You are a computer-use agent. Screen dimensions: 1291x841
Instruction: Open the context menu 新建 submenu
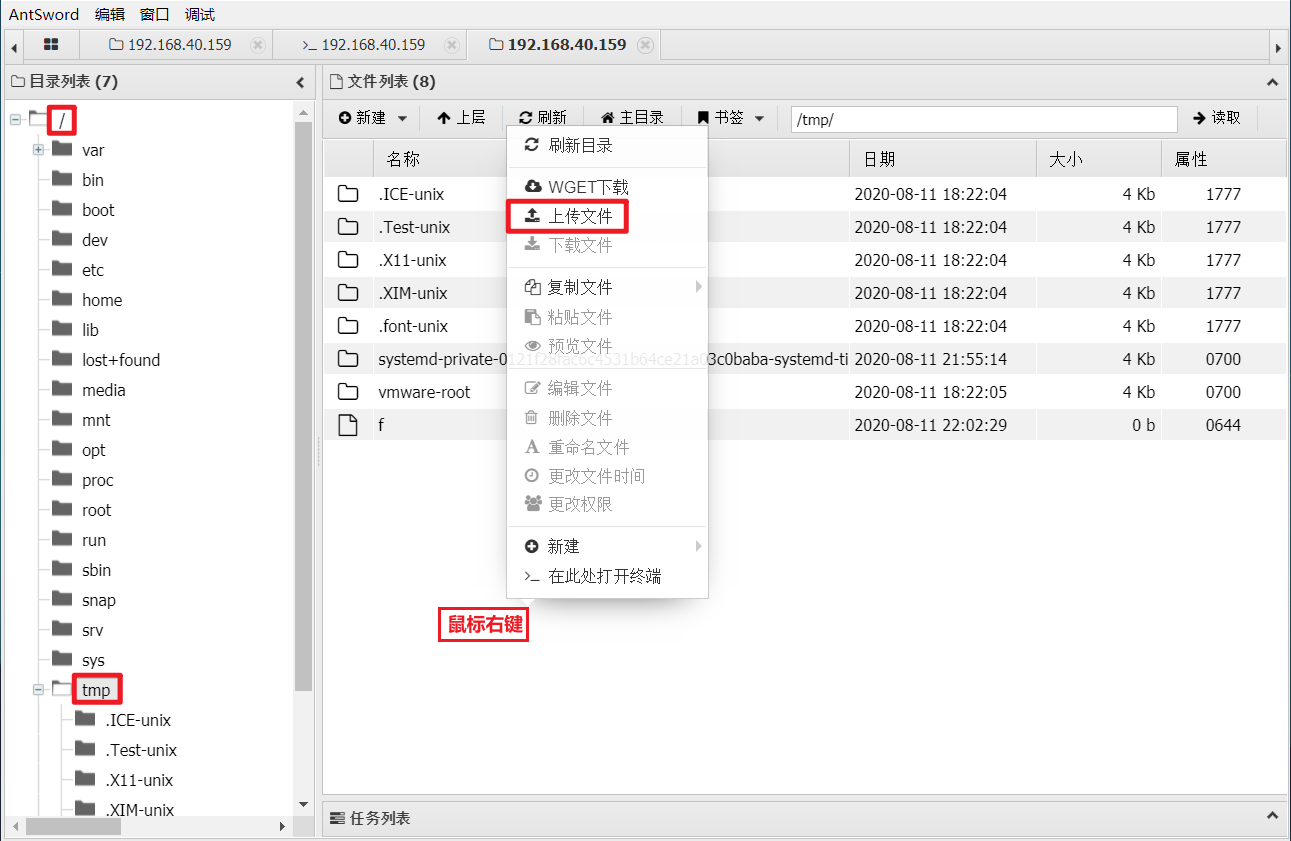pyautogui.click(x=608, y=546)
